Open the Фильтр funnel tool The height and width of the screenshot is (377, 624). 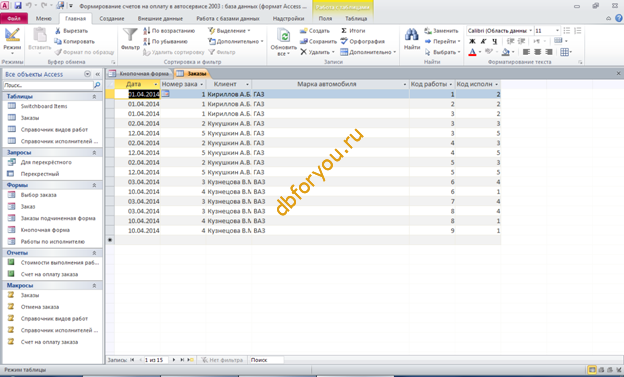click(x=130, y=40)
